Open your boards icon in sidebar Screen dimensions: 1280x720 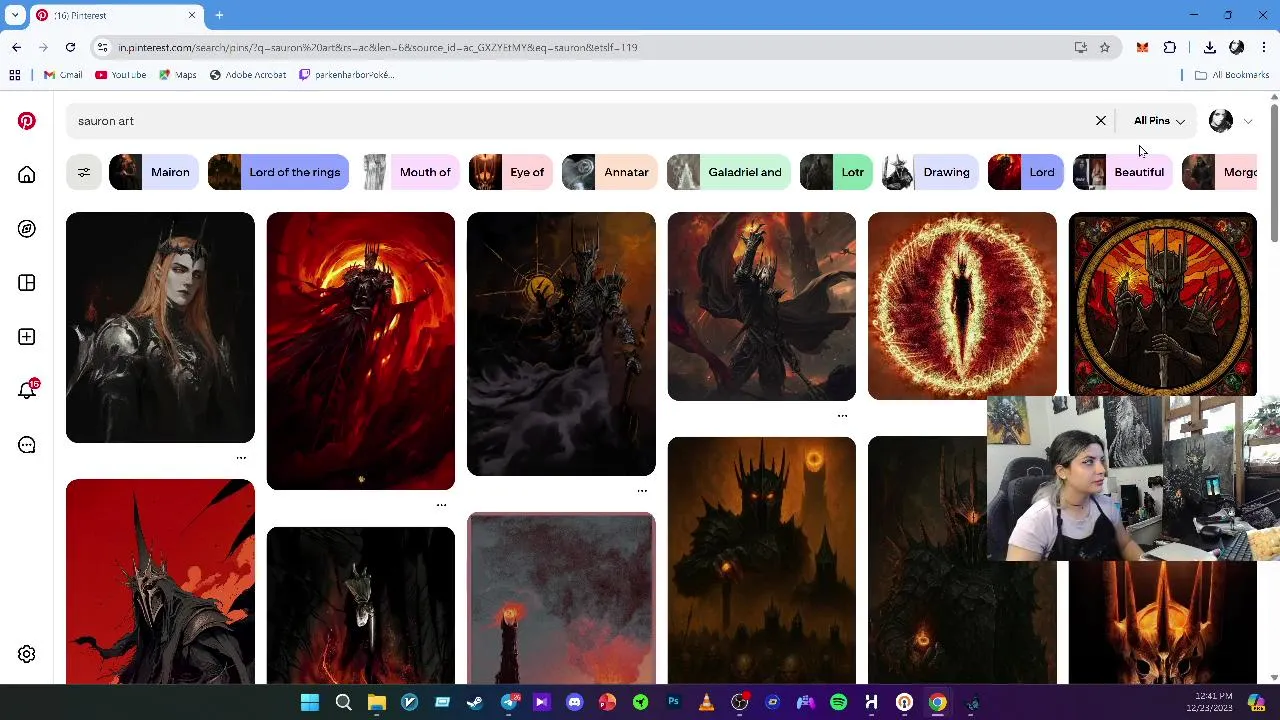pos(27,283)
